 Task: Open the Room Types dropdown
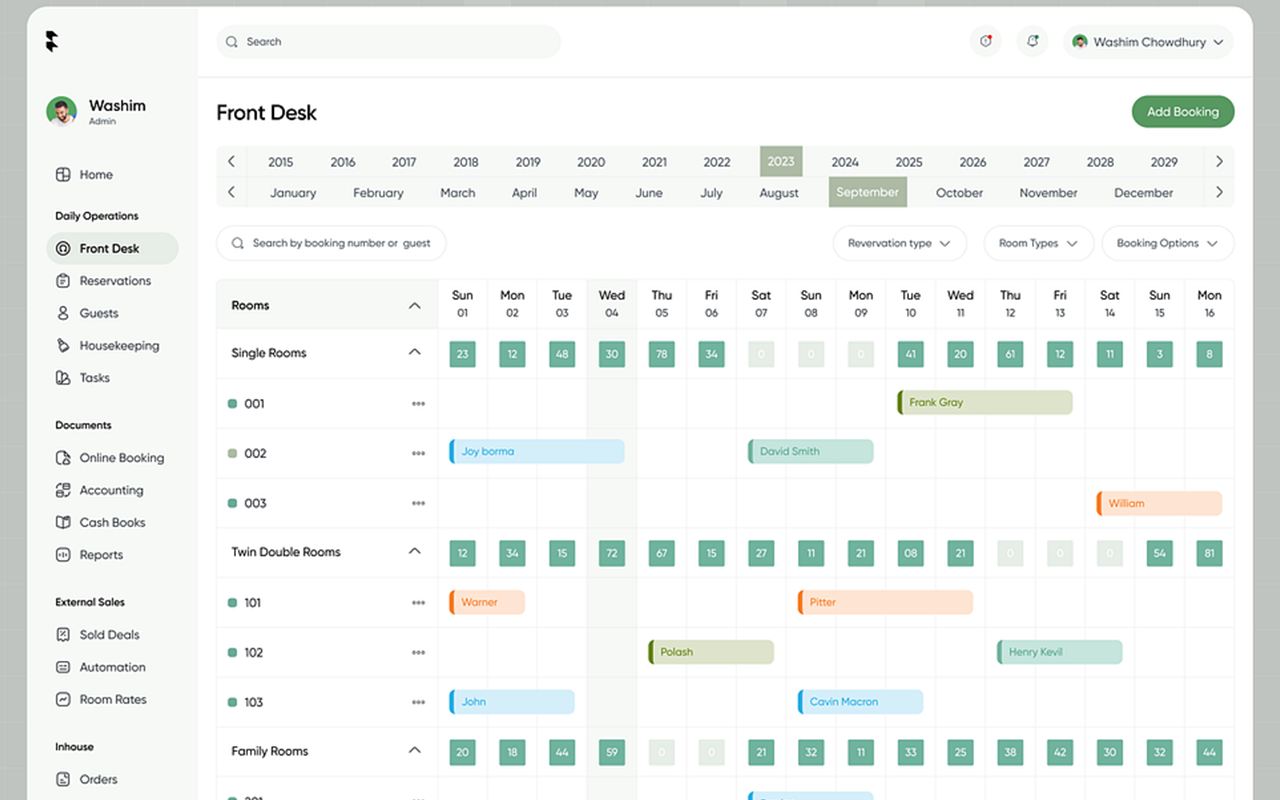[1038, 243]
